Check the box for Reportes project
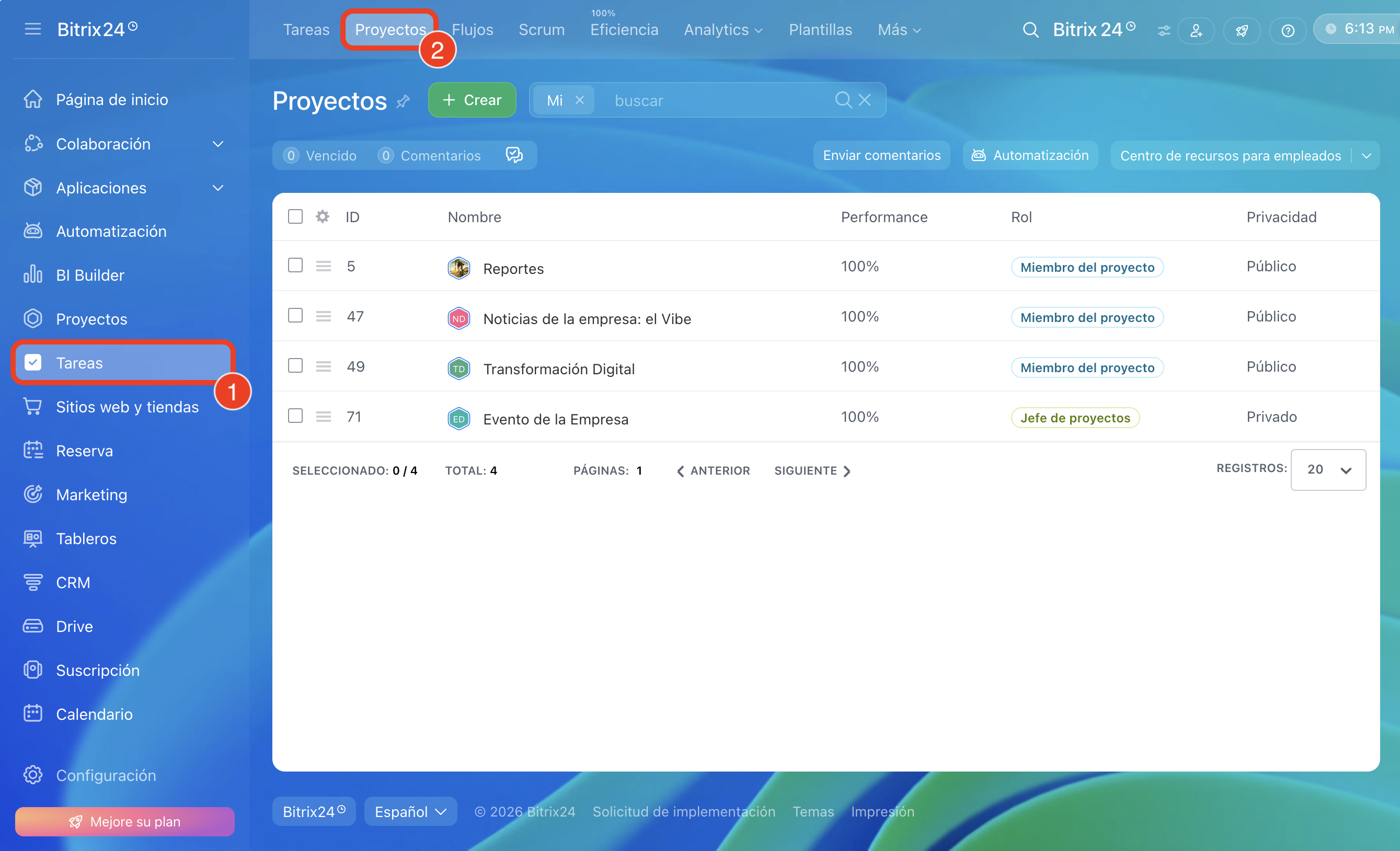Screen dimensions: 1400x851 [295, 266]
